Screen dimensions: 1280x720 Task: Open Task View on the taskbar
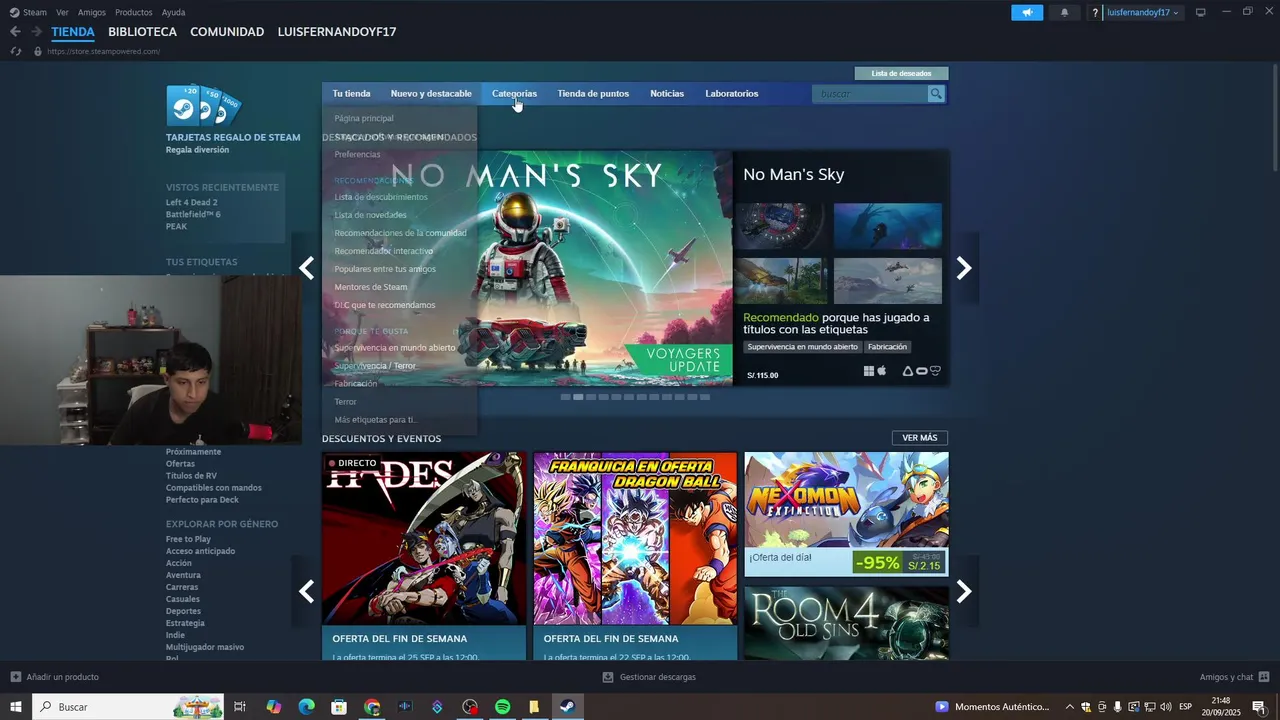[240, 707]
